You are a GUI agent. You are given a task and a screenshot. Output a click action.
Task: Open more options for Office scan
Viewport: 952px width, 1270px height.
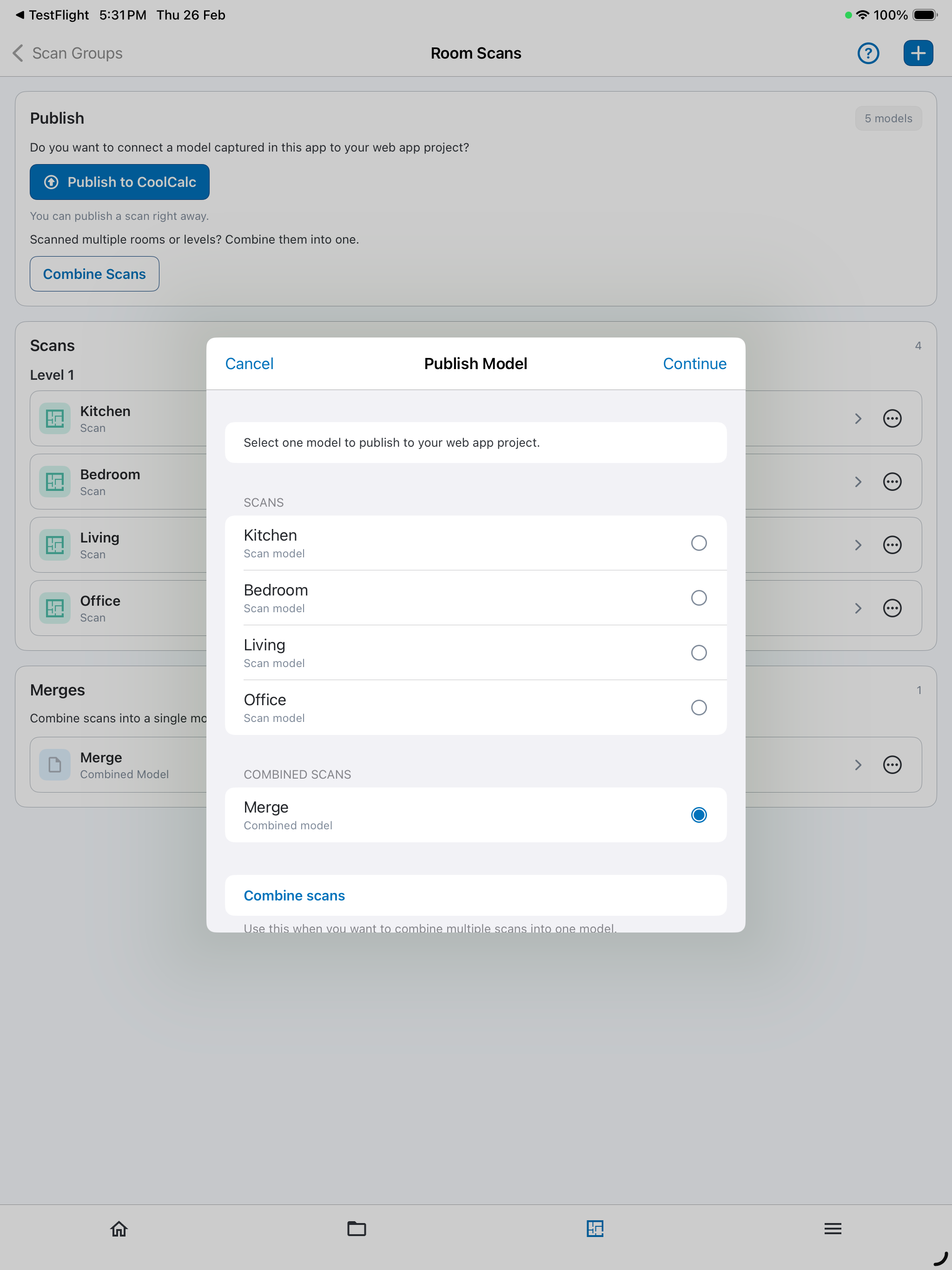pyautogui.click(x=892, y=608)
